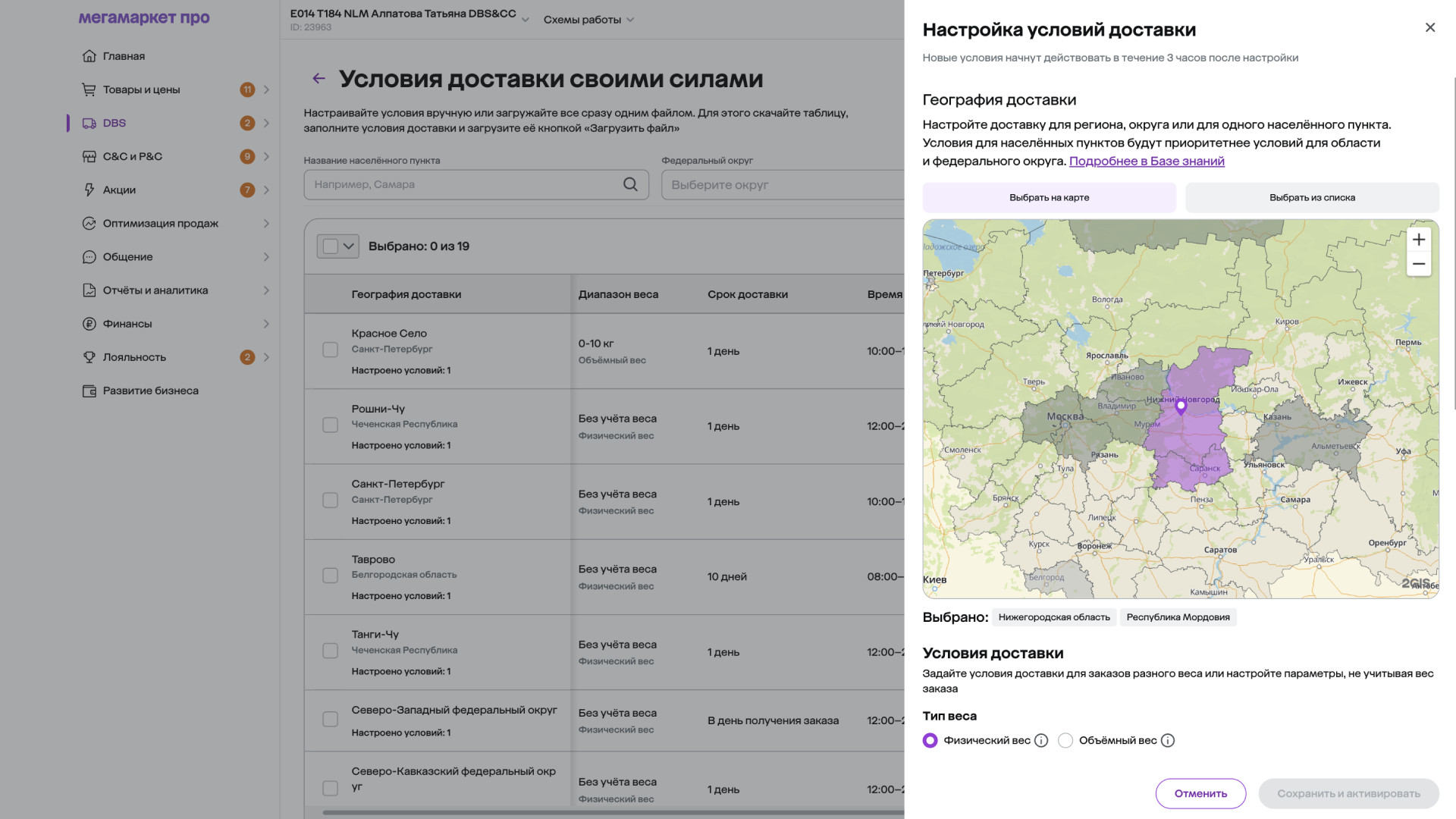Open the DBS sidebar section icon
Image resolution: width=1456 pixels, height=819 pixels.
click(89, 123)
